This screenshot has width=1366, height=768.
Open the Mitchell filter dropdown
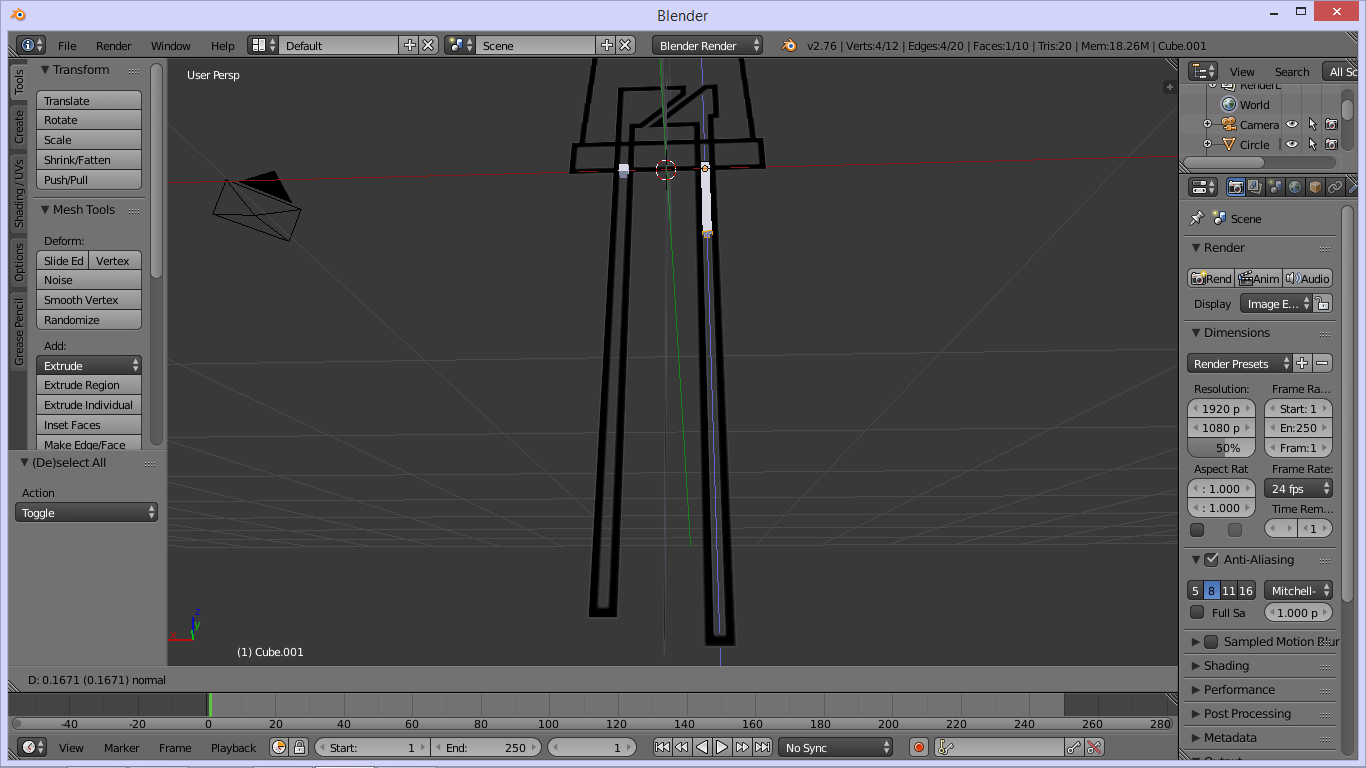tap(1299, 590)
